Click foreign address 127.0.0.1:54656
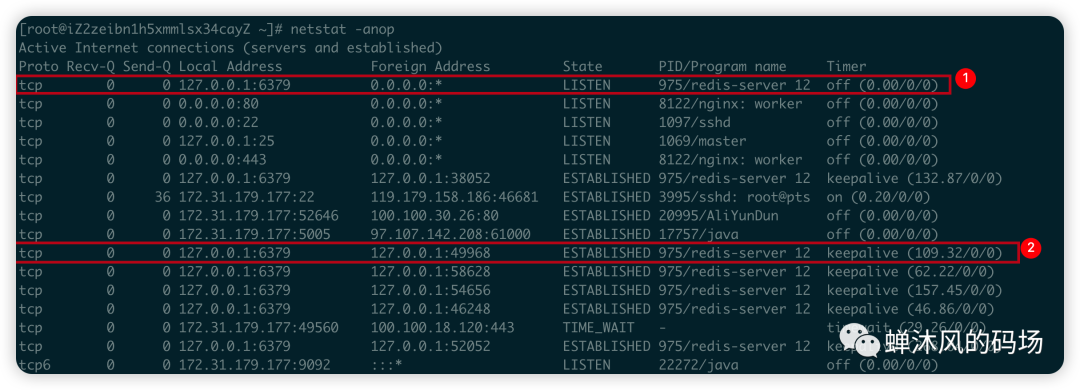The width and height of the screenshot is (1080, 390). [x=430, y=290]
